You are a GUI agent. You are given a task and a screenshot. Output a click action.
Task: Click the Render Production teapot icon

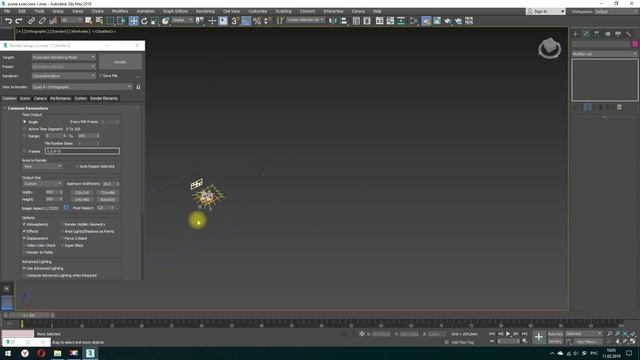coord(448,21)
